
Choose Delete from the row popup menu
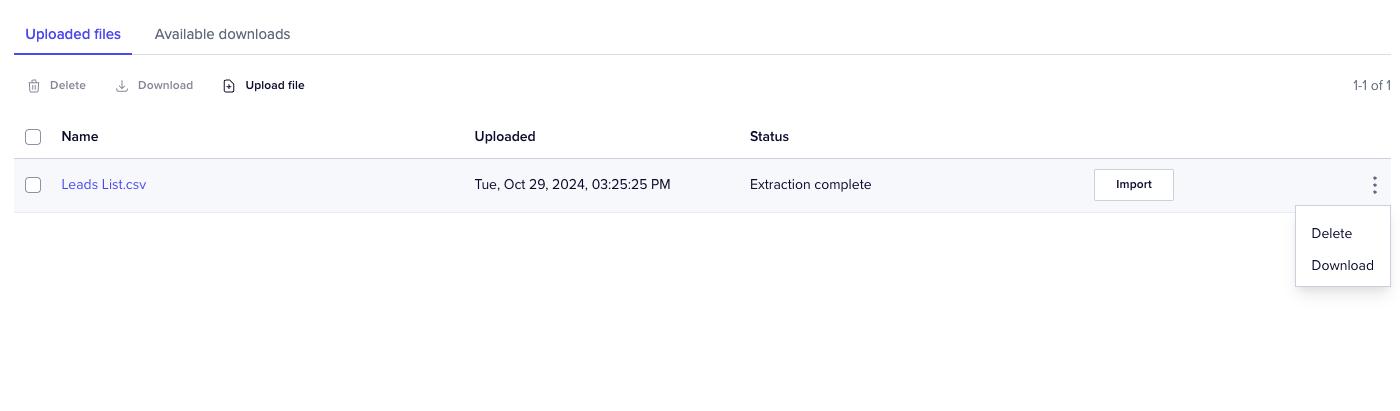pos(1331,233)
